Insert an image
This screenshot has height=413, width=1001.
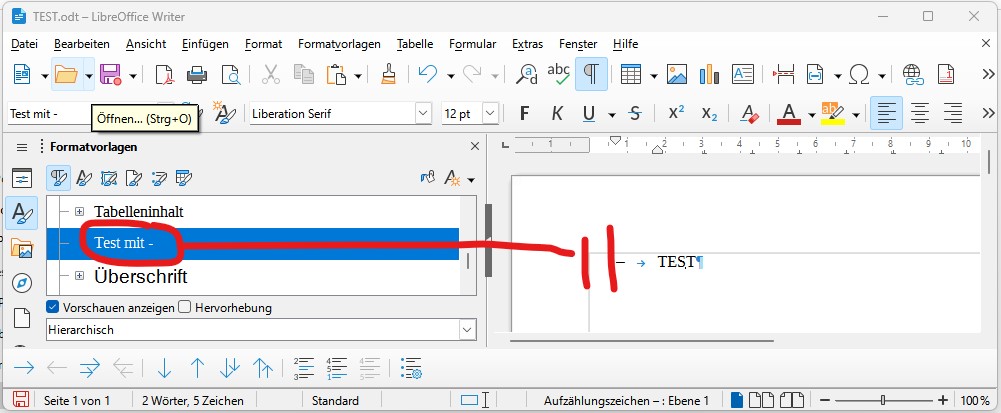coord(677,75)
